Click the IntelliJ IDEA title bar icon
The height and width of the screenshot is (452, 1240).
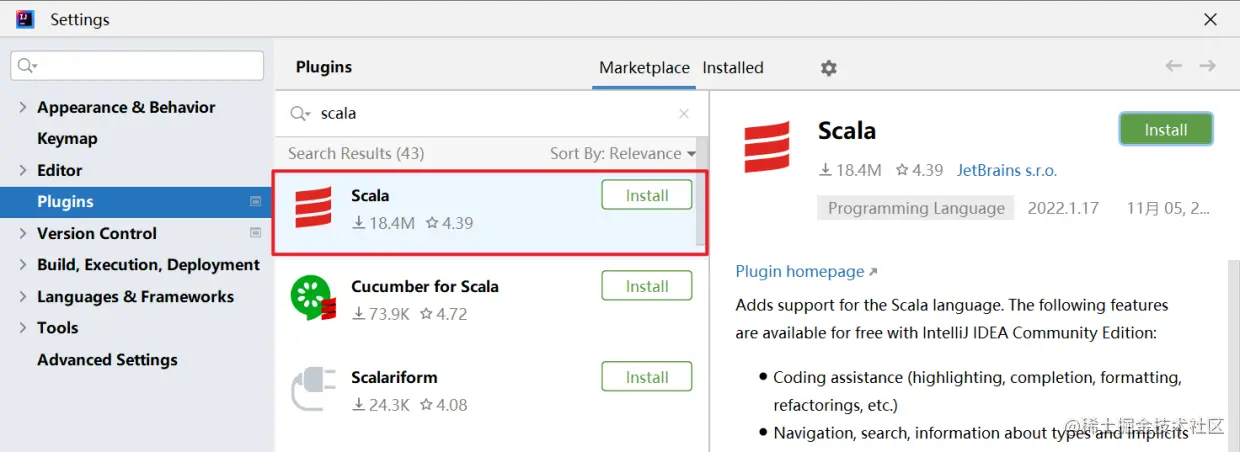(x=26, y=19)
